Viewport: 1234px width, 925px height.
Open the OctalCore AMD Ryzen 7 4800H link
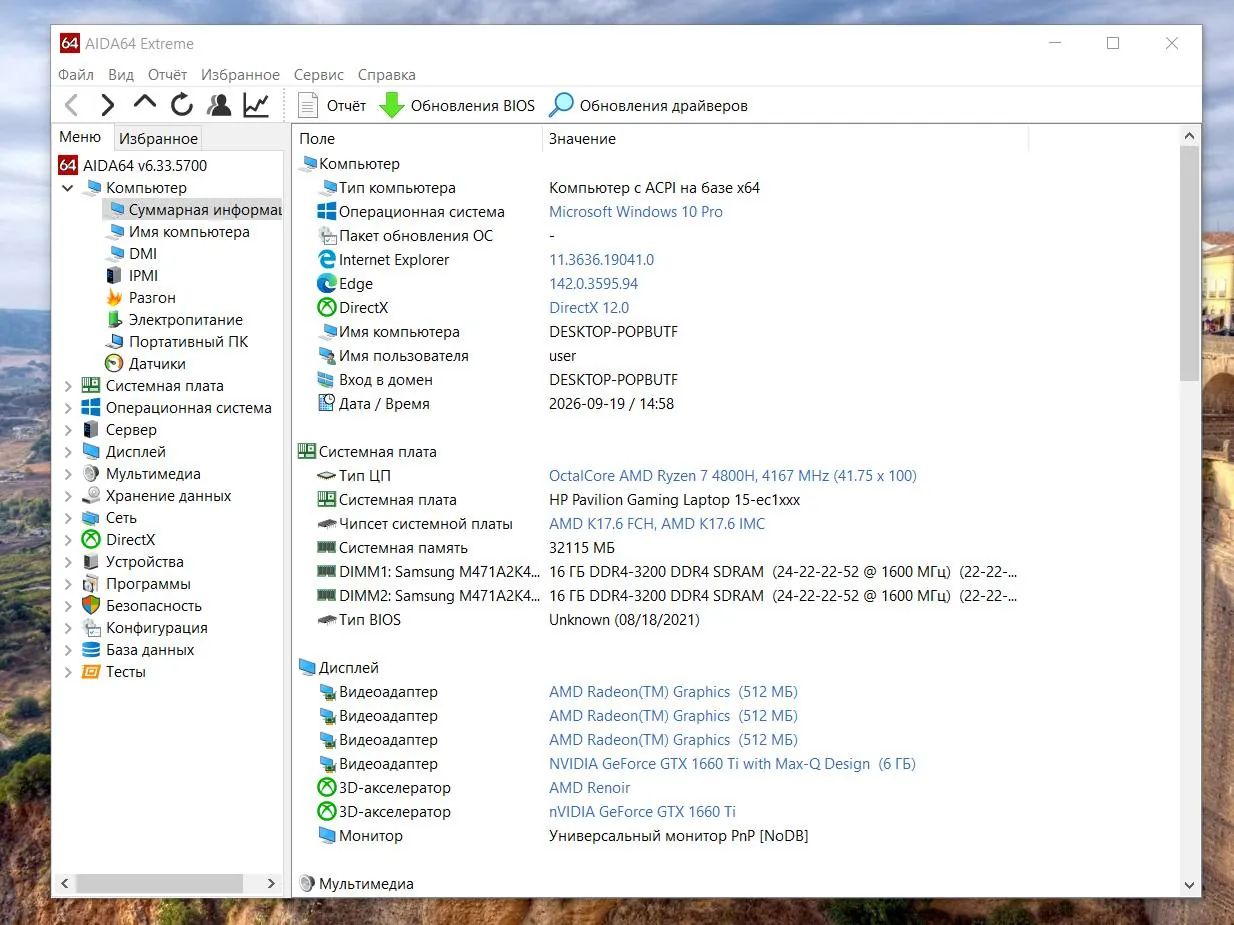coord(733,476)
